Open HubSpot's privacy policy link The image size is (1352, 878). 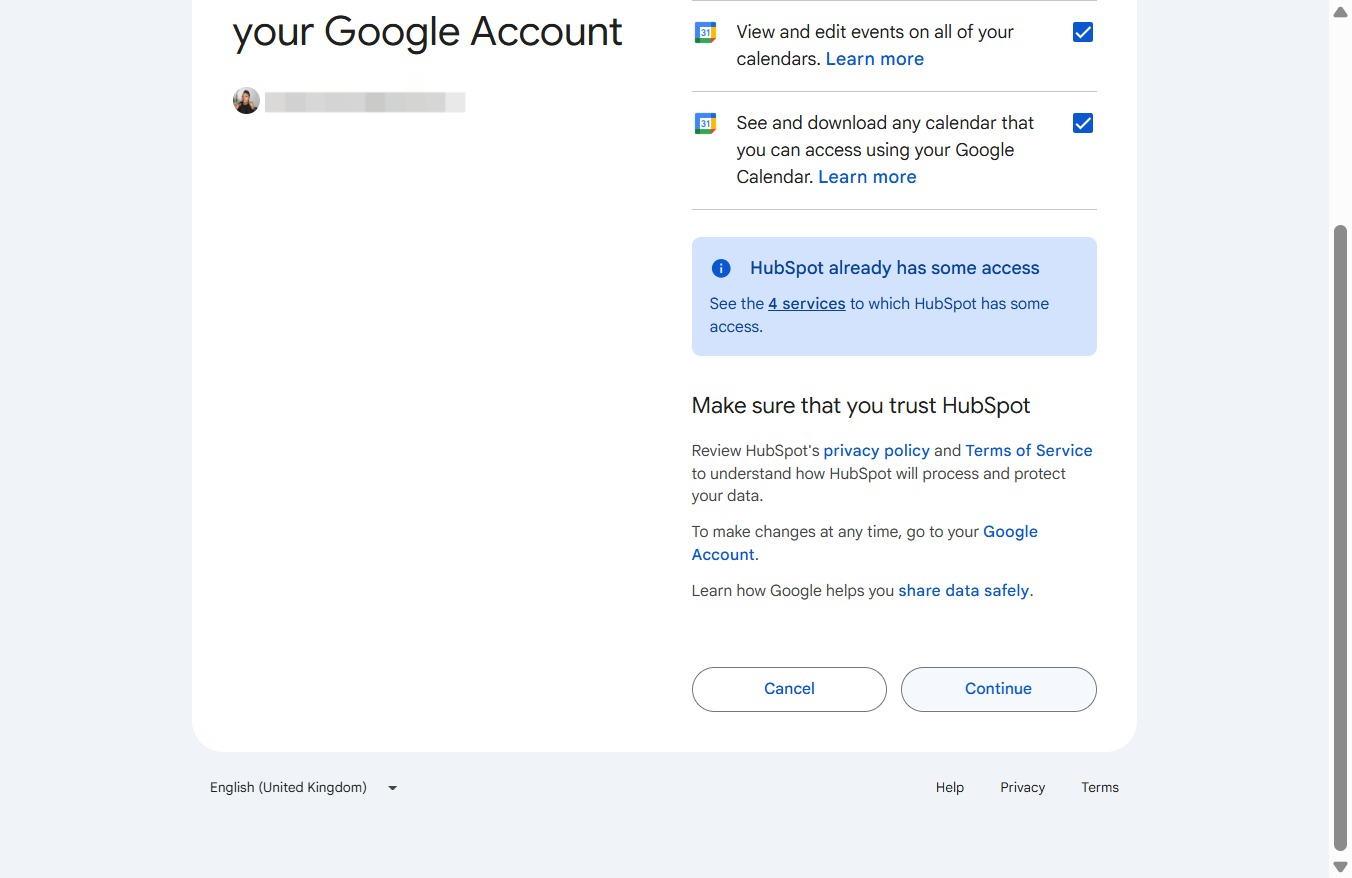click(876, 451)
